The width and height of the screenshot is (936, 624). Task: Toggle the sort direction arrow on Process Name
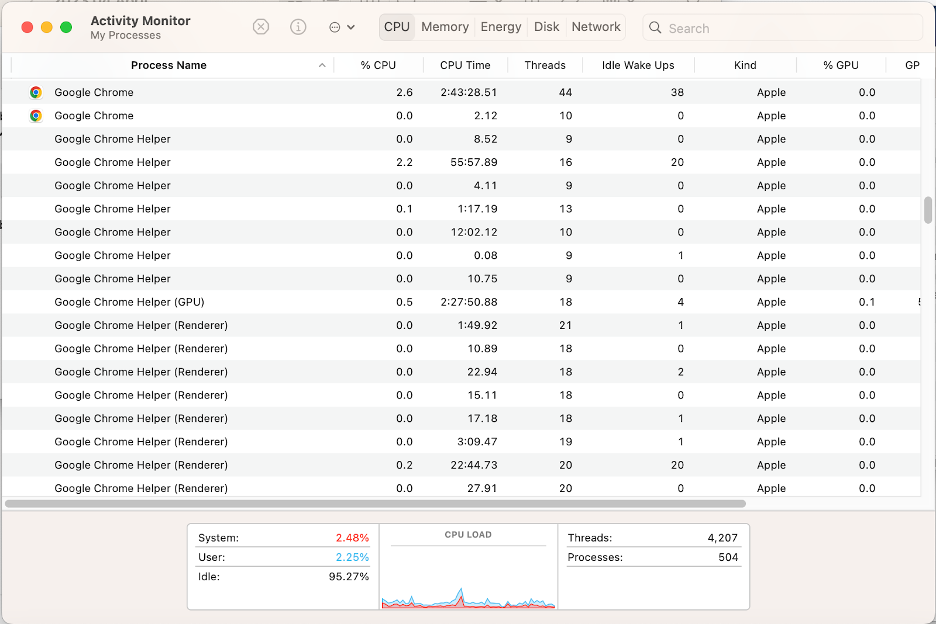(x=322, y=65)
